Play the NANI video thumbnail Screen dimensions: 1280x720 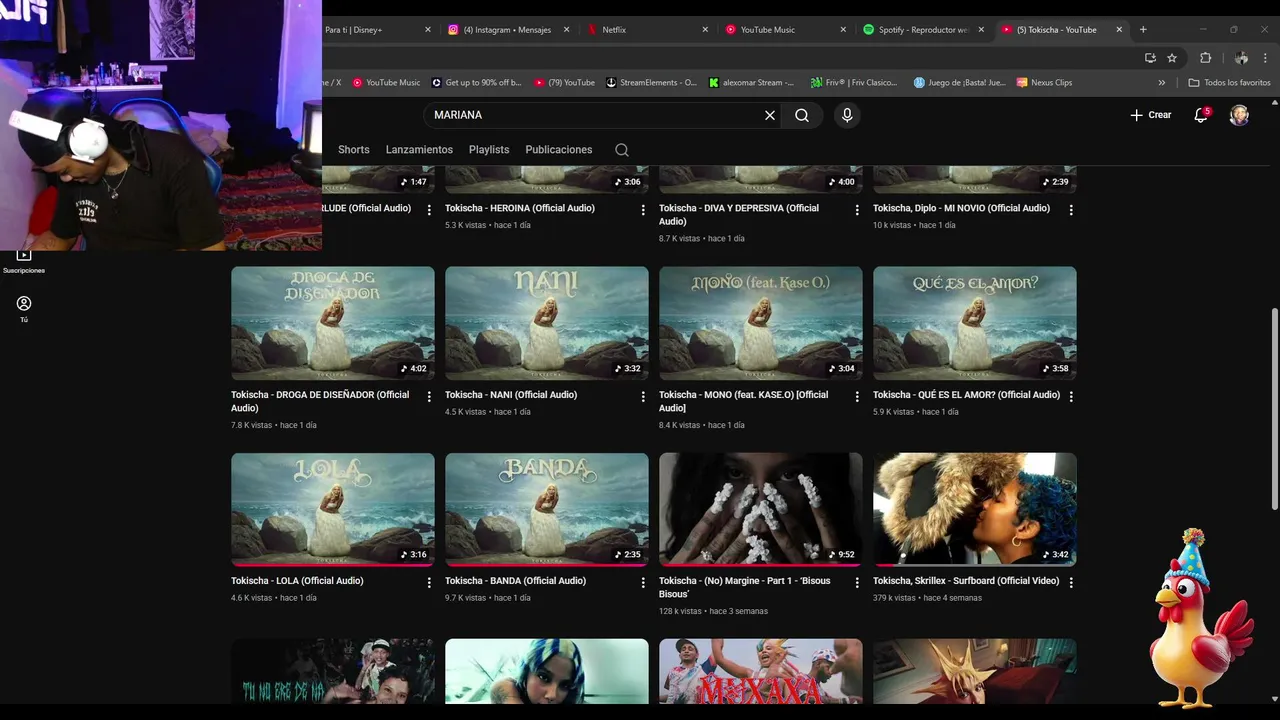tap(547, 323)
